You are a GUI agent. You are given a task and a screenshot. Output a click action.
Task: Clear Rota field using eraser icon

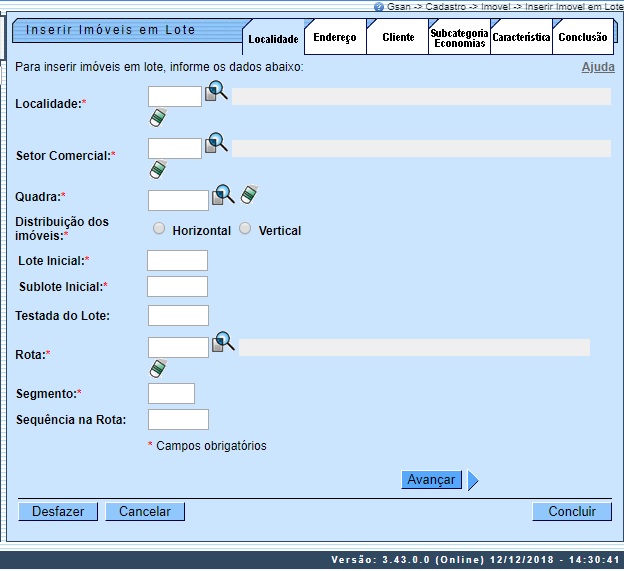point(158,369)
